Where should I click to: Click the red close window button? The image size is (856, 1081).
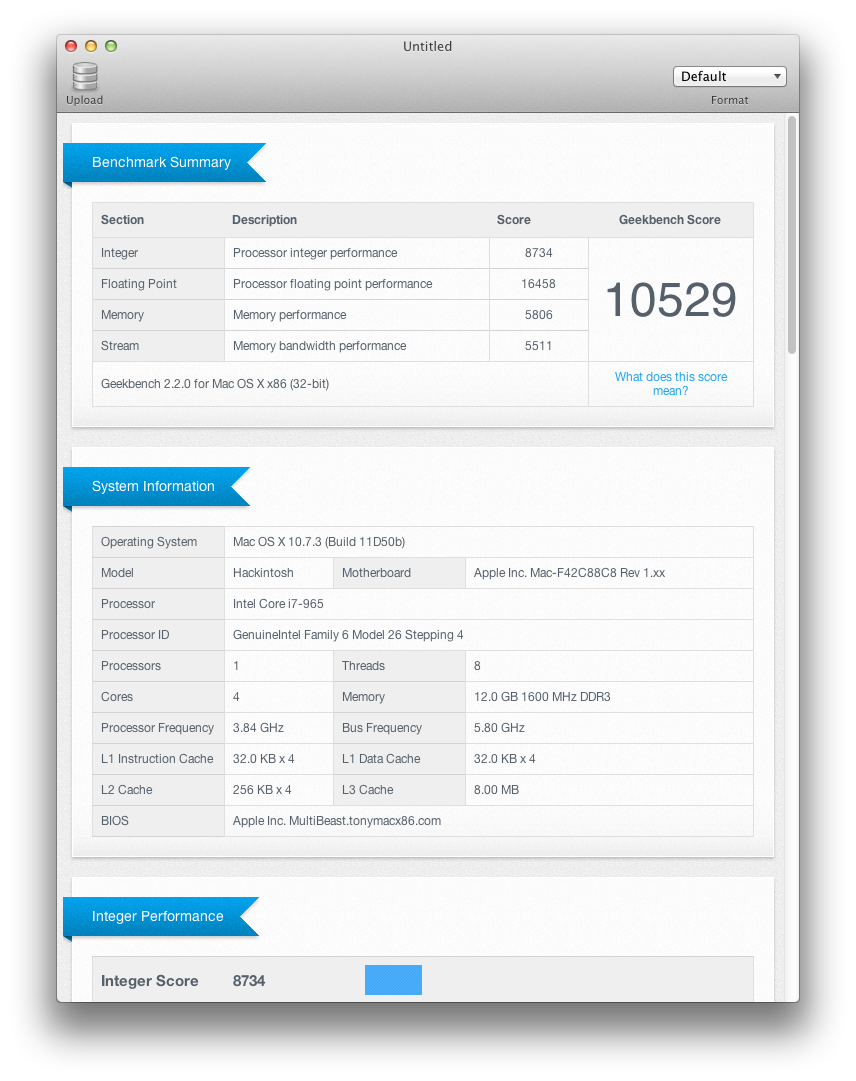pos(71,46)
